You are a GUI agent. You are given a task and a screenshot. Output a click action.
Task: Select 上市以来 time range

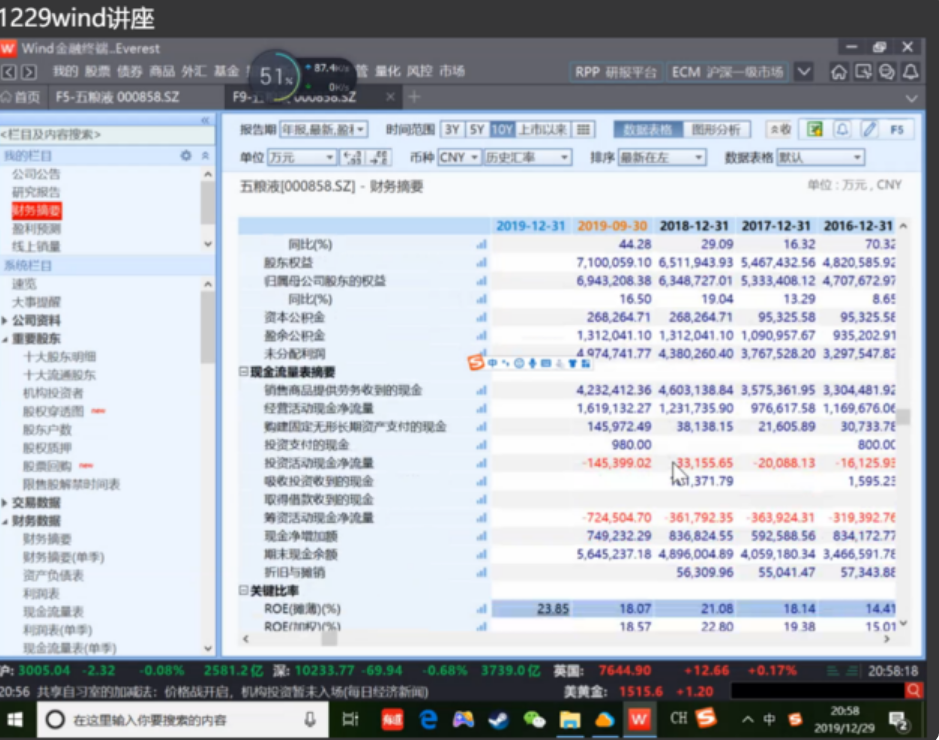pyautogui.click(x=543, y=129)
